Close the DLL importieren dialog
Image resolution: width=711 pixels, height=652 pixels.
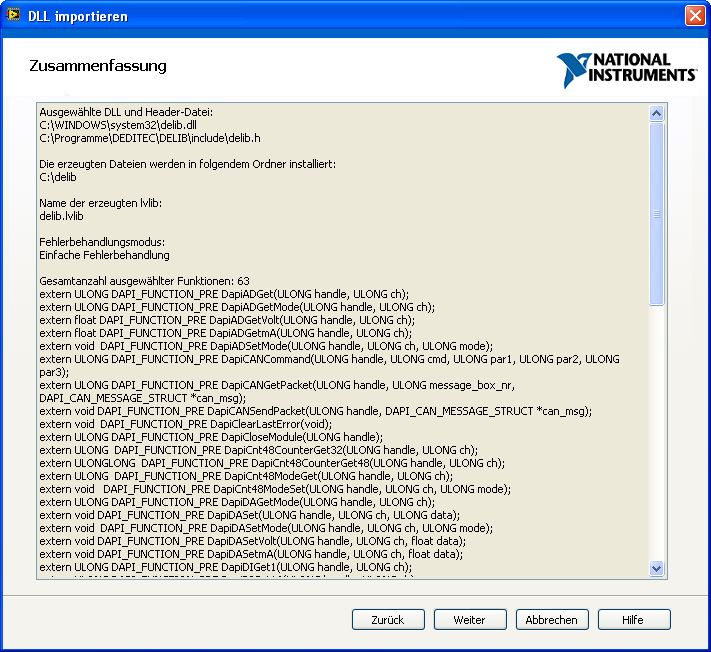[x=694, y=16]
